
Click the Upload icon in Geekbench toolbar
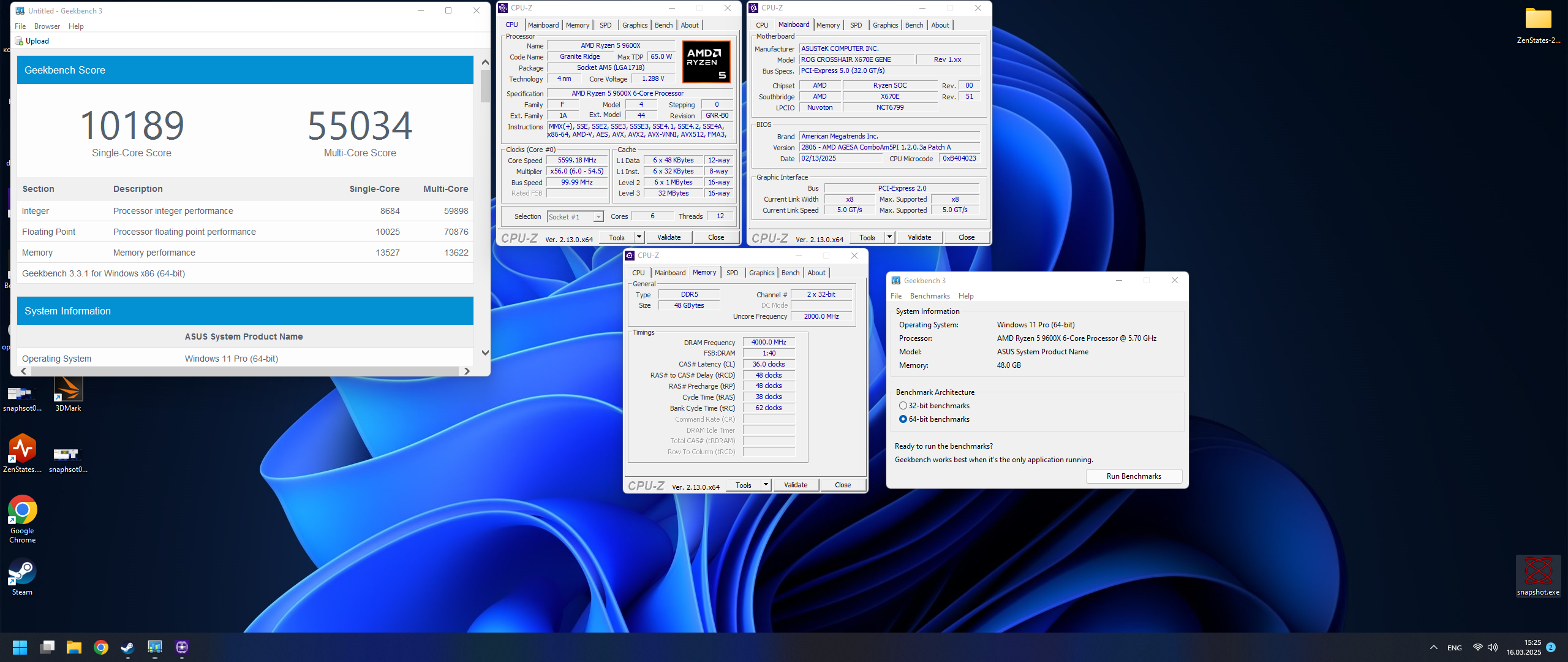(x=19, y=41)
